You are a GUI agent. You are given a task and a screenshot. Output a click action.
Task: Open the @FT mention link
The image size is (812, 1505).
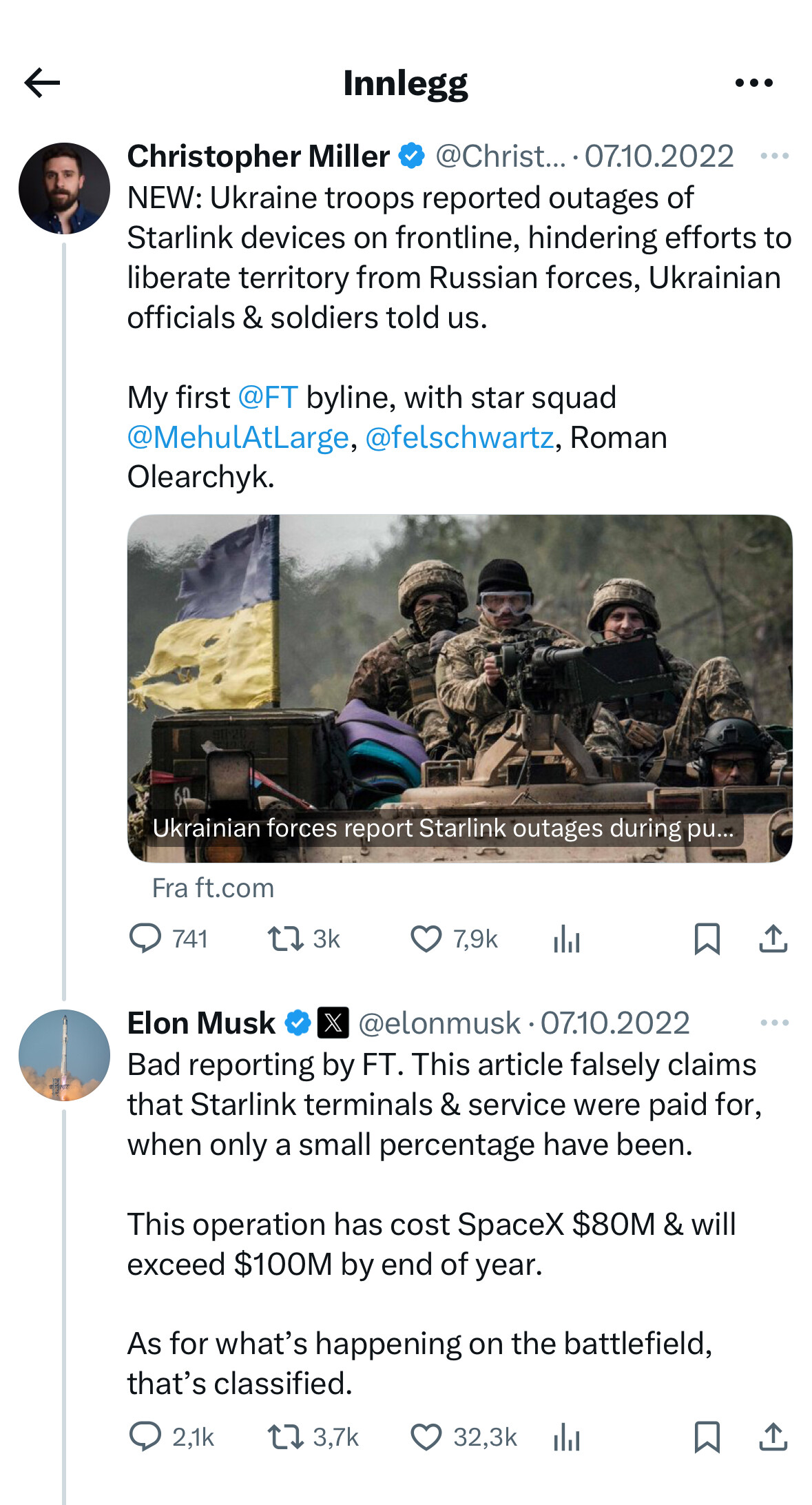(268, 398)
